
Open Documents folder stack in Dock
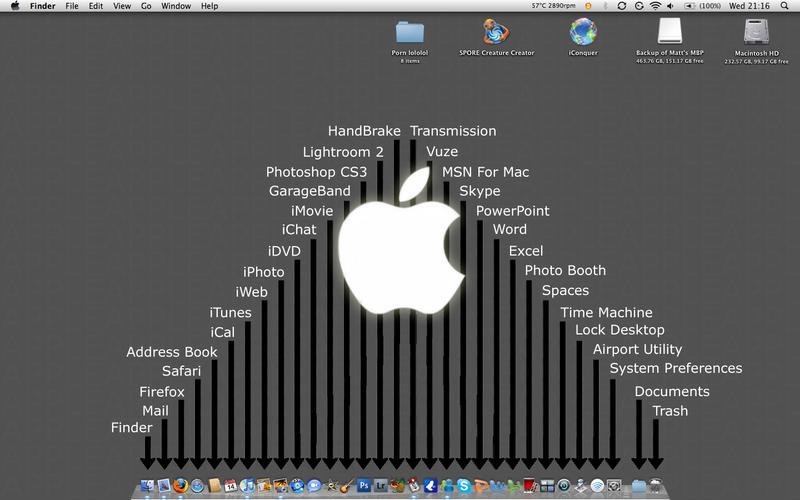pyautogui.click(x=639, y=485)
